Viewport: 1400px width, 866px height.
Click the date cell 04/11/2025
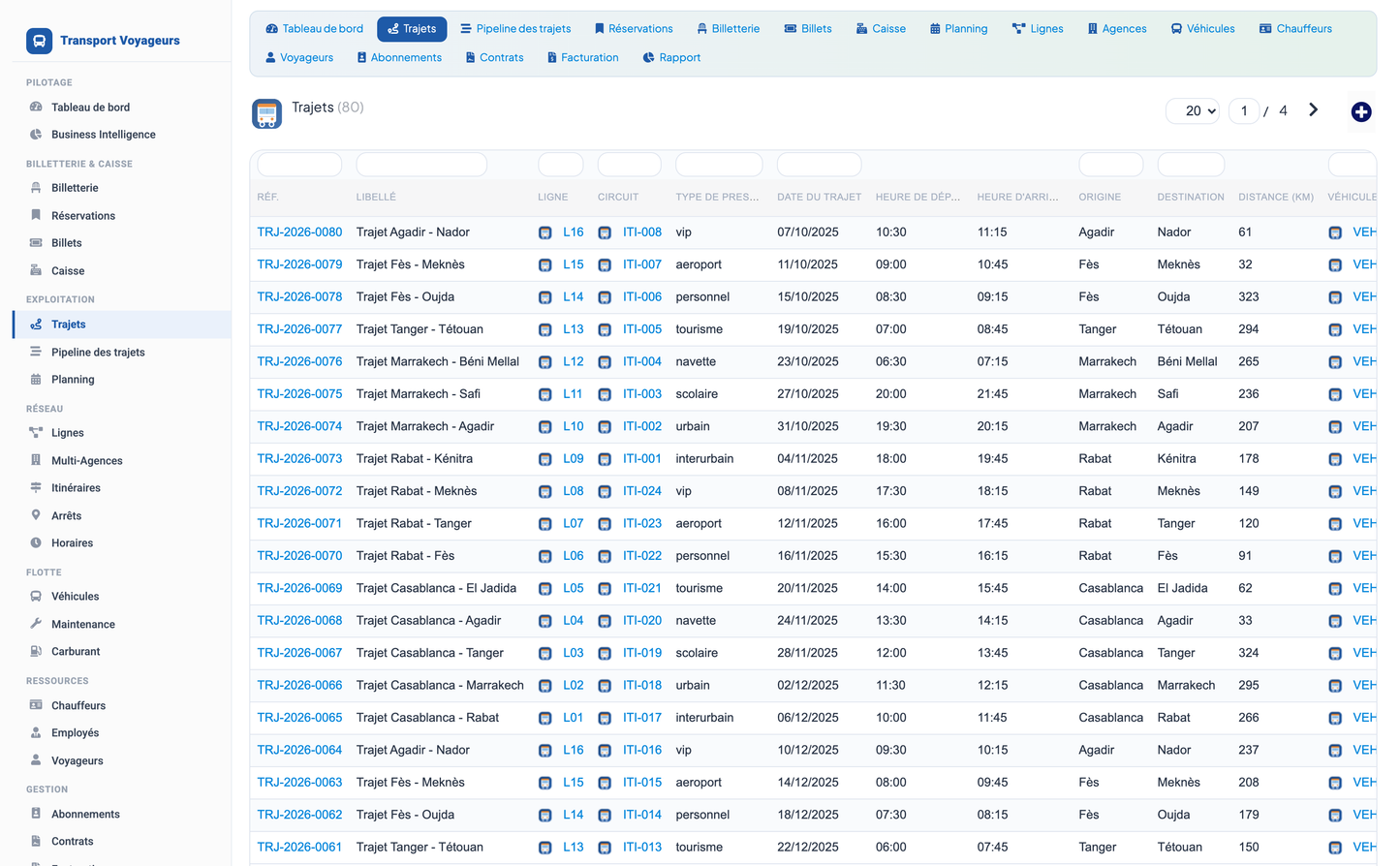tap(807, 459)
